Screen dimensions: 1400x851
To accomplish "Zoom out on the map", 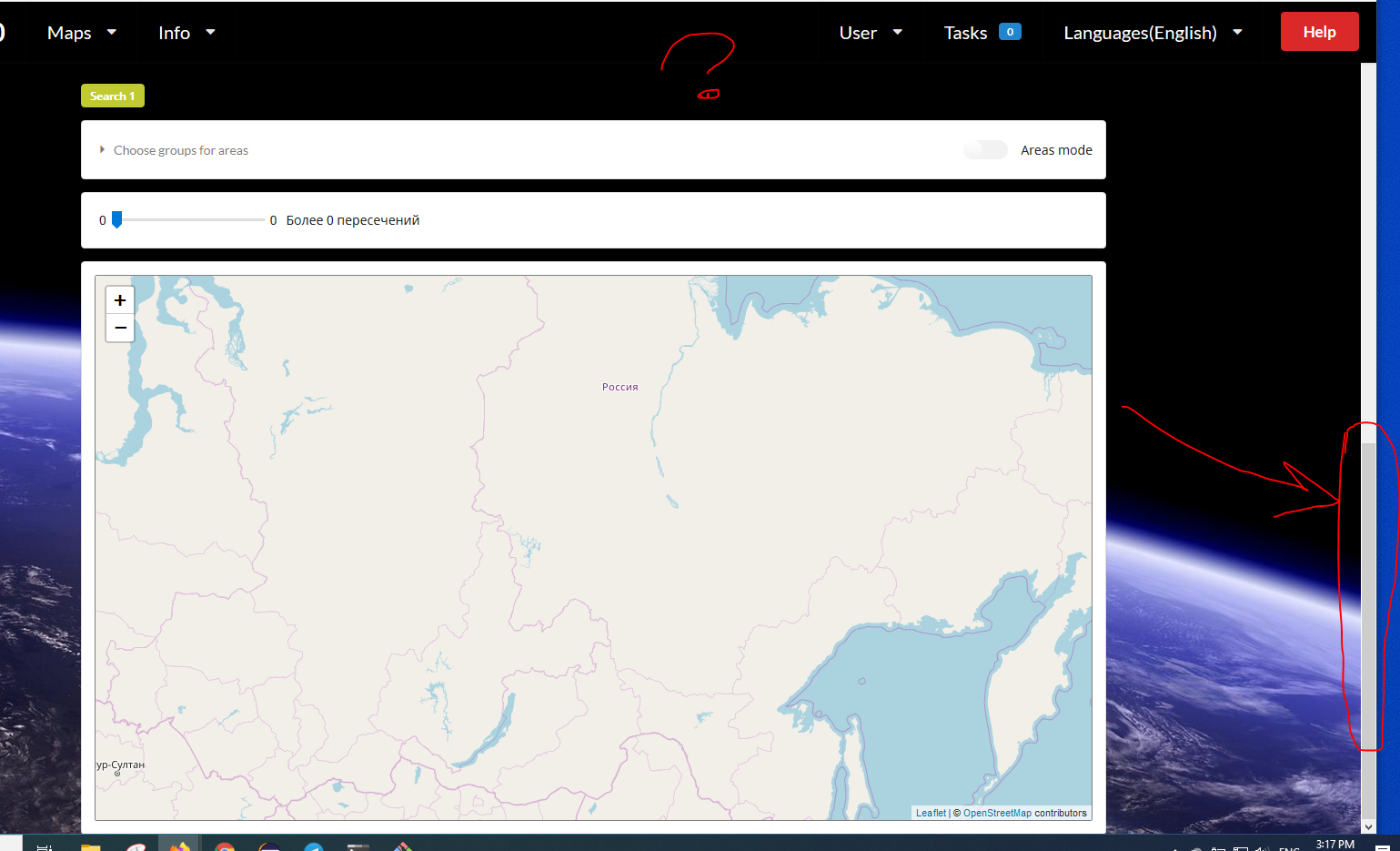I will click(x=119, y=328).
